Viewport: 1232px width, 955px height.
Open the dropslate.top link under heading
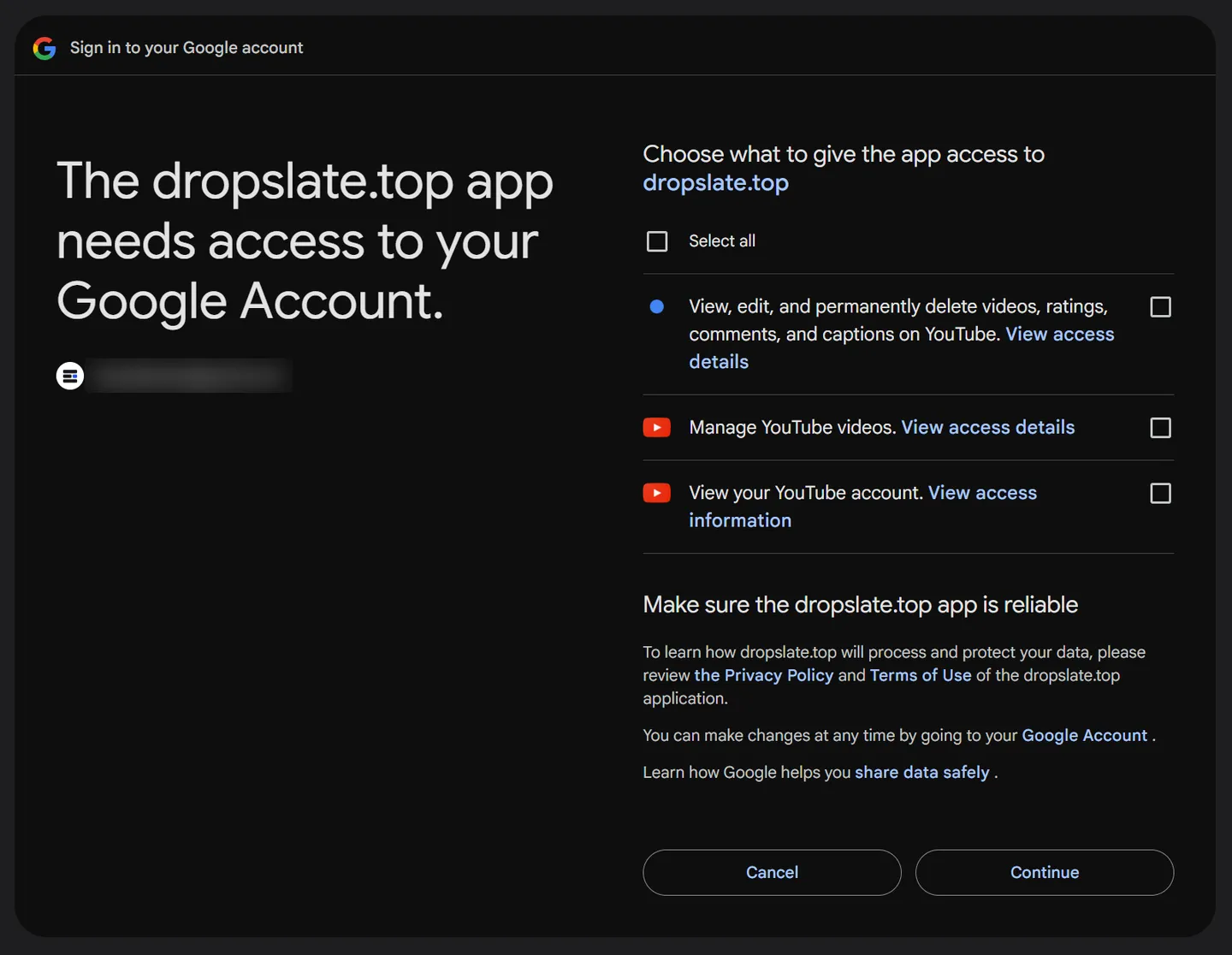tap(715, 183)
